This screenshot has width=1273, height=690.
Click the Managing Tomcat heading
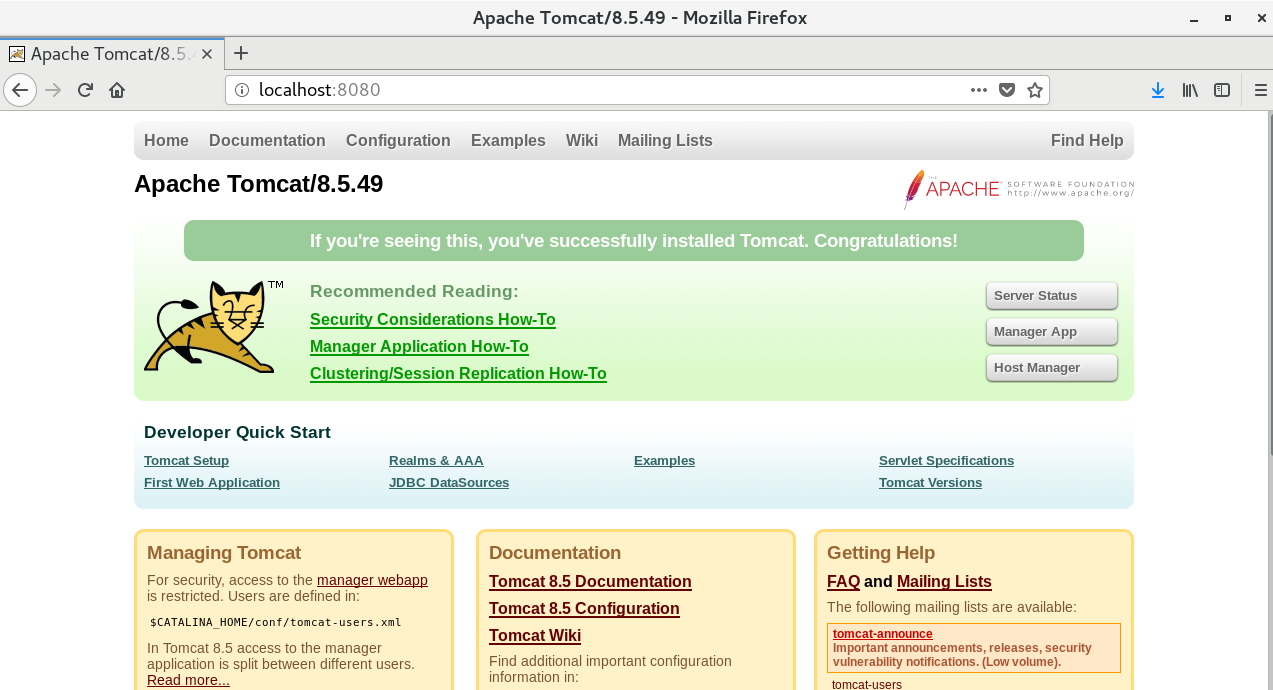pos(224,553)
